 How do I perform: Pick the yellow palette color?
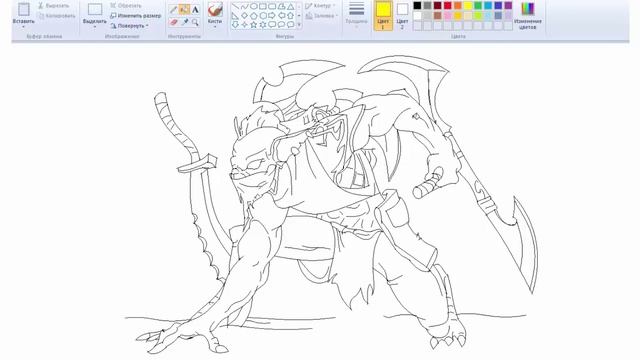[x=468, y=5]
